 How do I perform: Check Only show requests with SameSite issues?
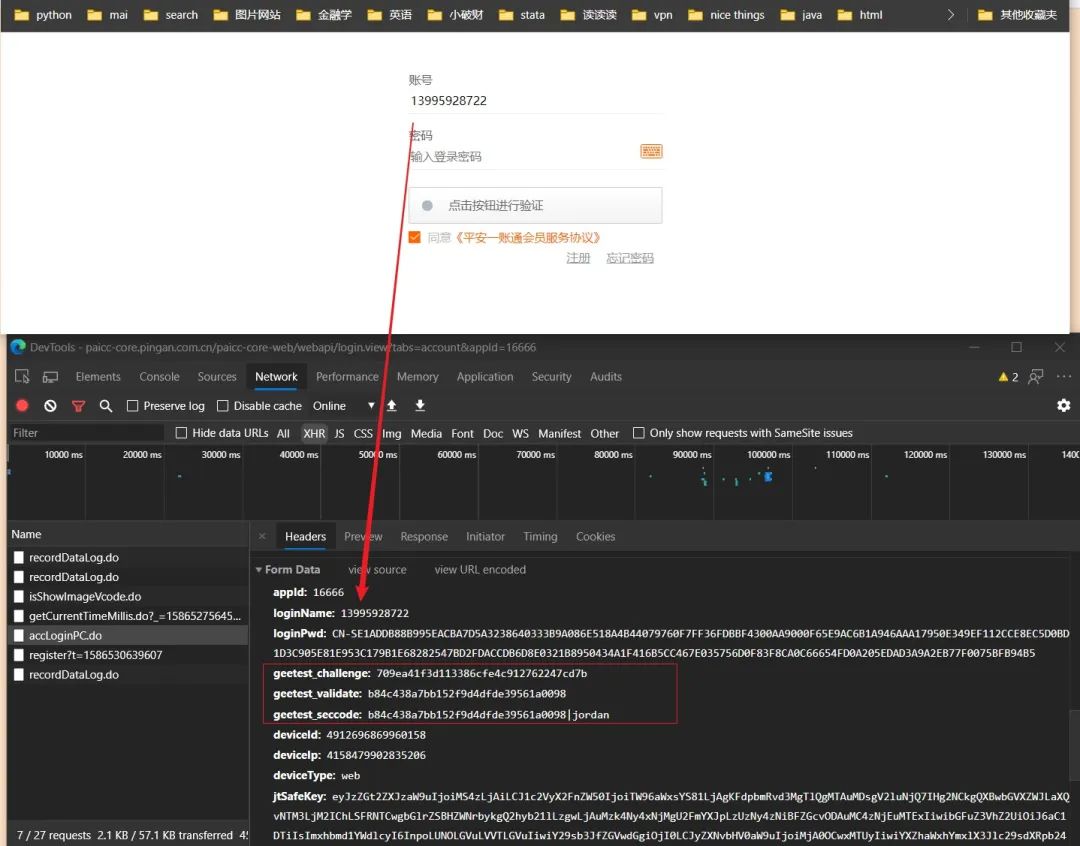(x=638, y=433)
